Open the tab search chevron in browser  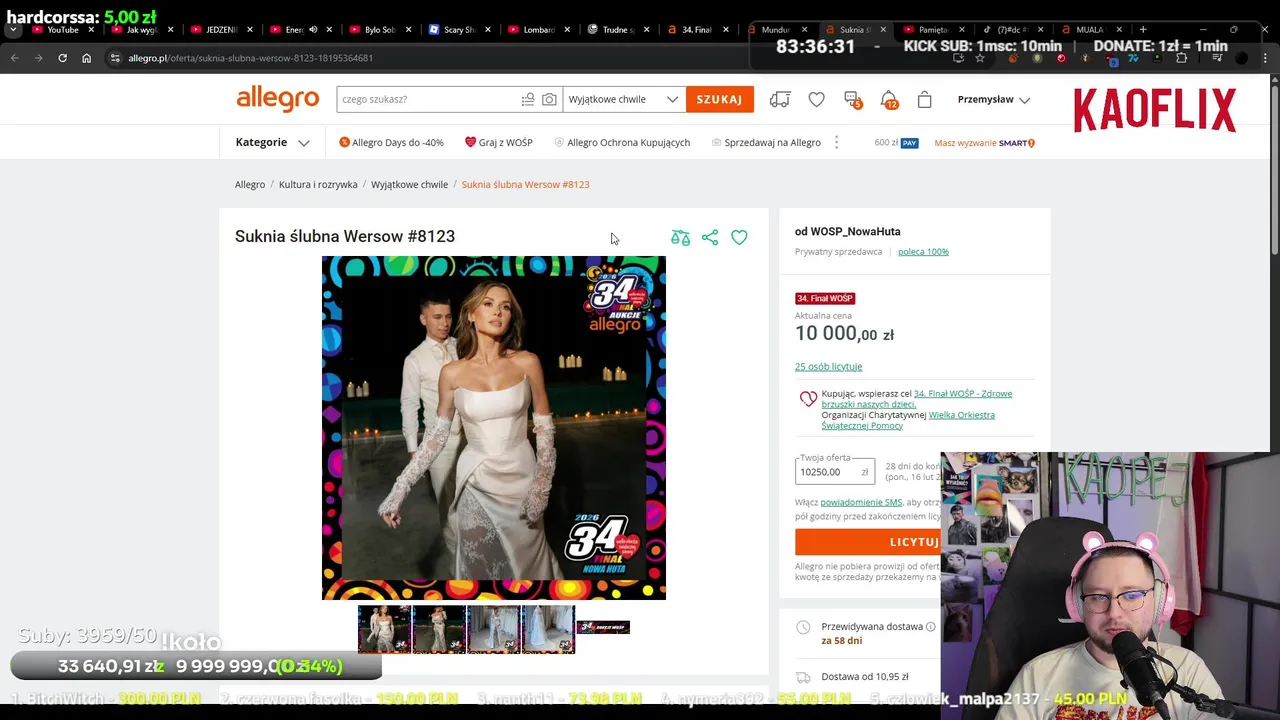click(14, 30)
